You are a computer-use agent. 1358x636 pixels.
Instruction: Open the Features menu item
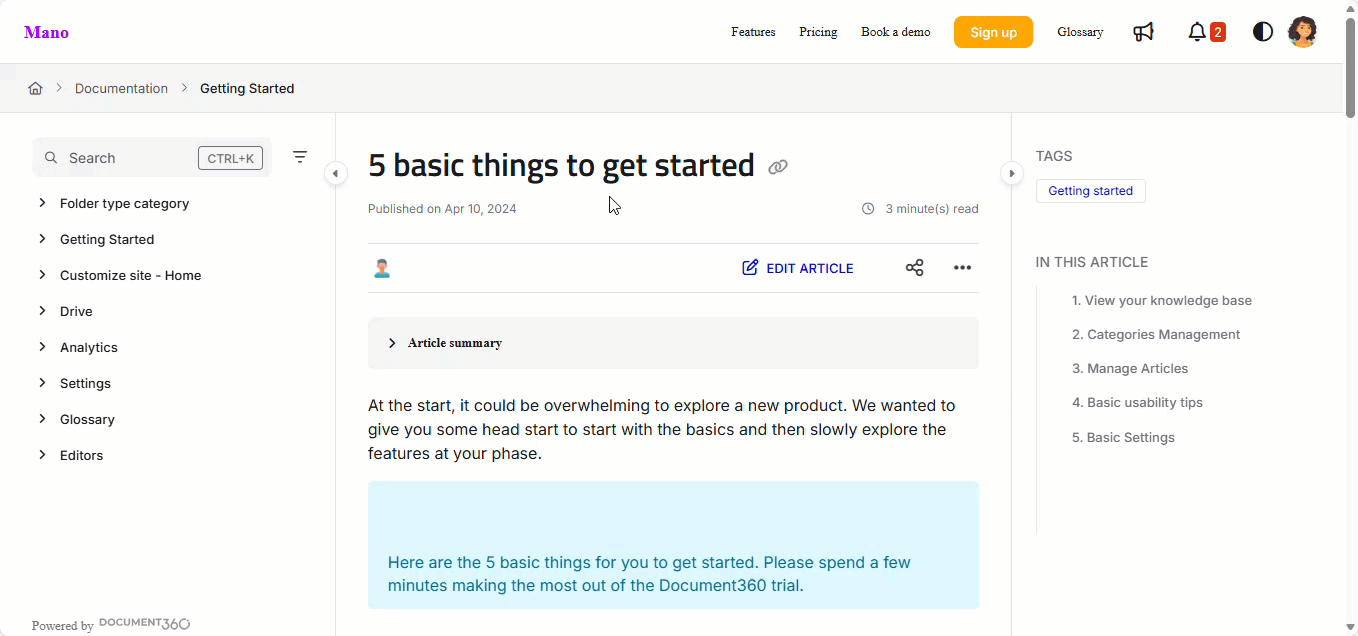point(753,32)
